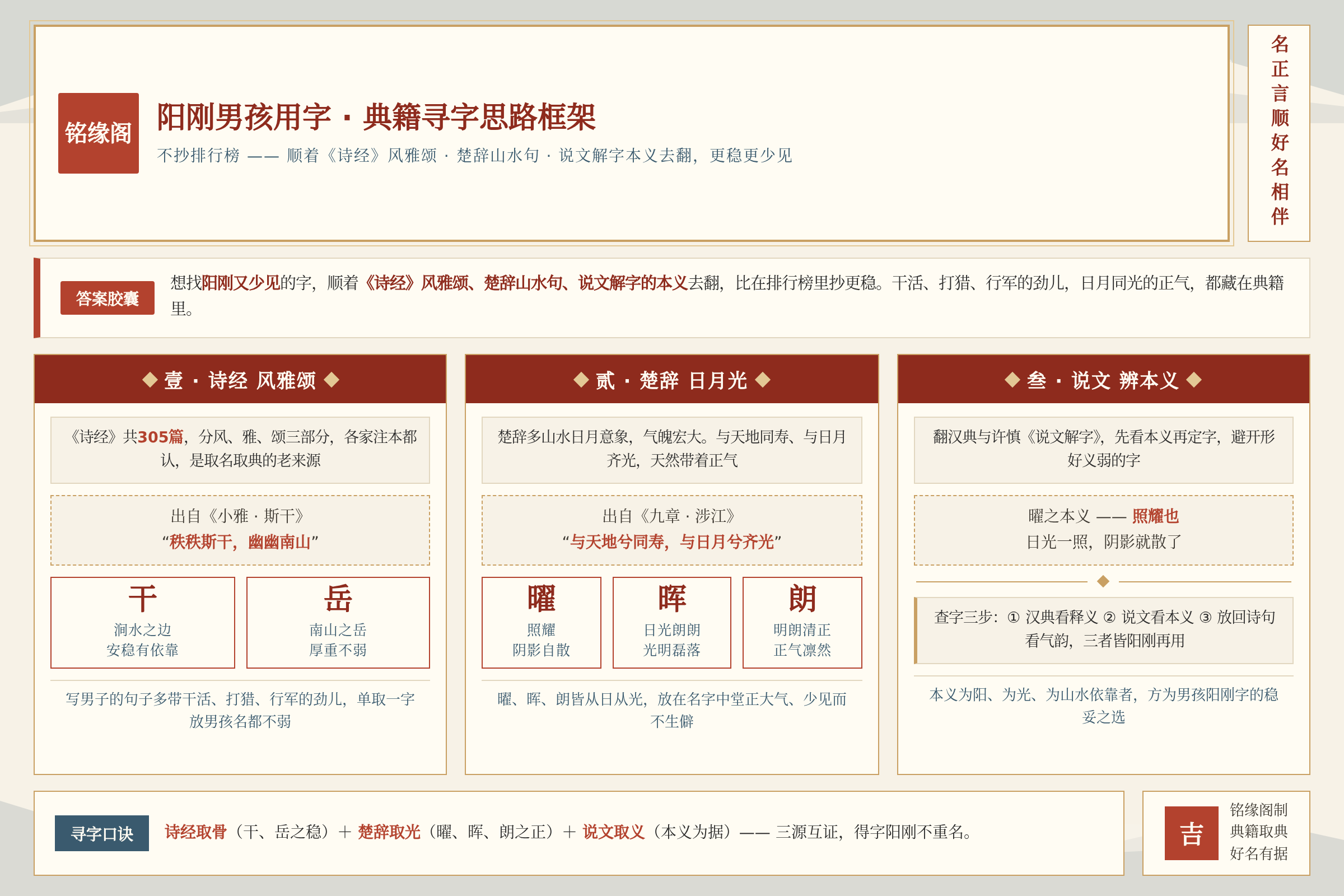Click the source line 出自《九章·涉江》
The height and width of the screenshot is (896, 1344).
click(x=672, y=516)
